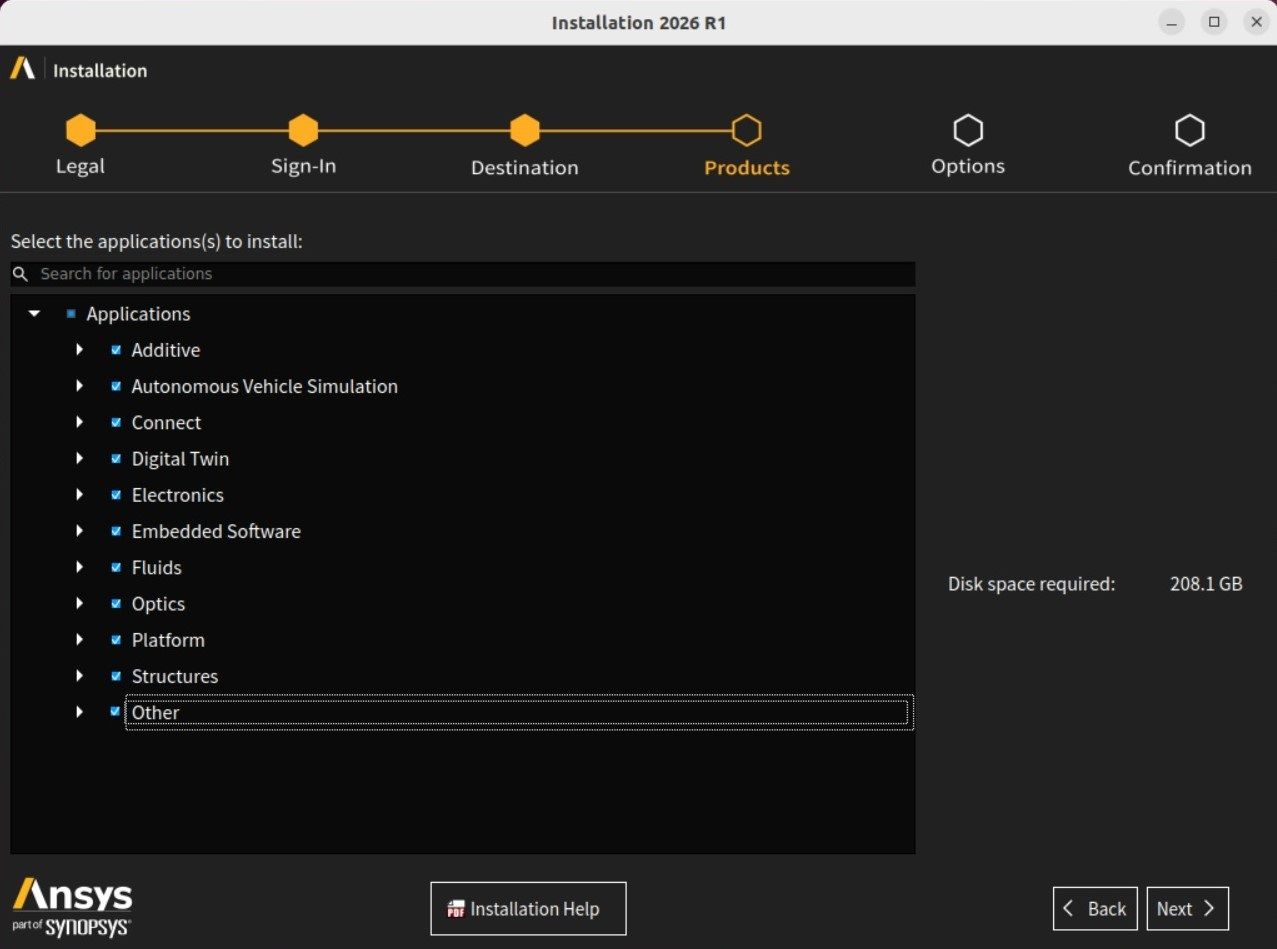Uncheck the Fluids checkbox
1277x949 pixels.
click(x=116, y=567)
